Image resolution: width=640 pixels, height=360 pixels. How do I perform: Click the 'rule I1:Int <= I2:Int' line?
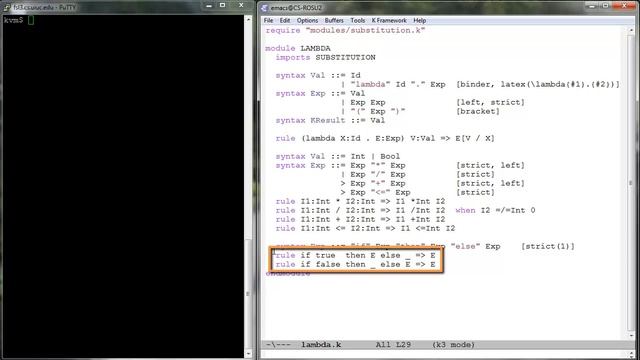[x=365, y=228]
